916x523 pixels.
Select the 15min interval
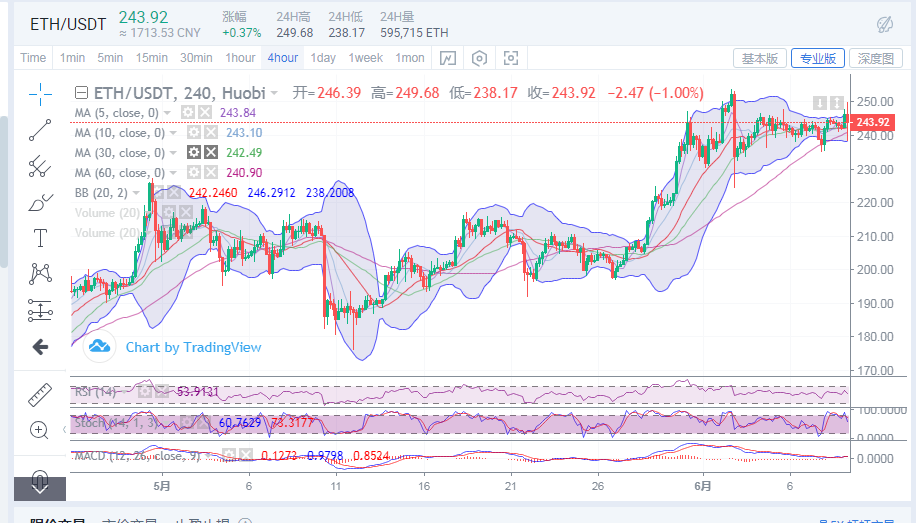point(151,58)
